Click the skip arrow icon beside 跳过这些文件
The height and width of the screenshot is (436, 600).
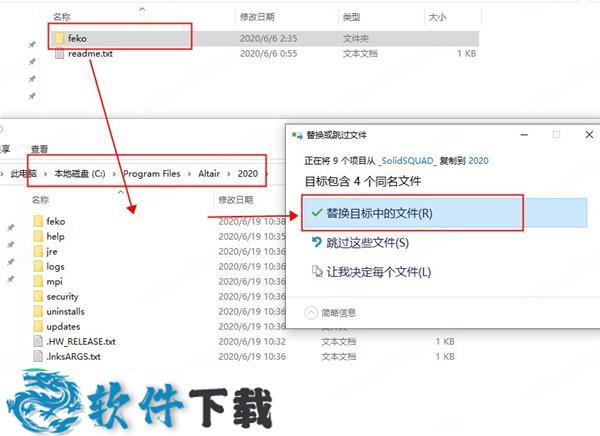point(316,242)
